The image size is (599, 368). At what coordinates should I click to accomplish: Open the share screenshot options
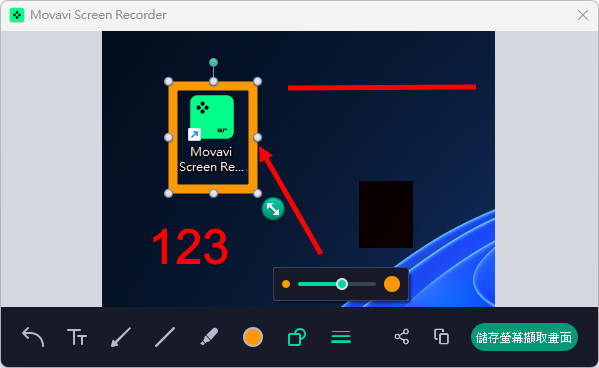click(x=402, y=337)
